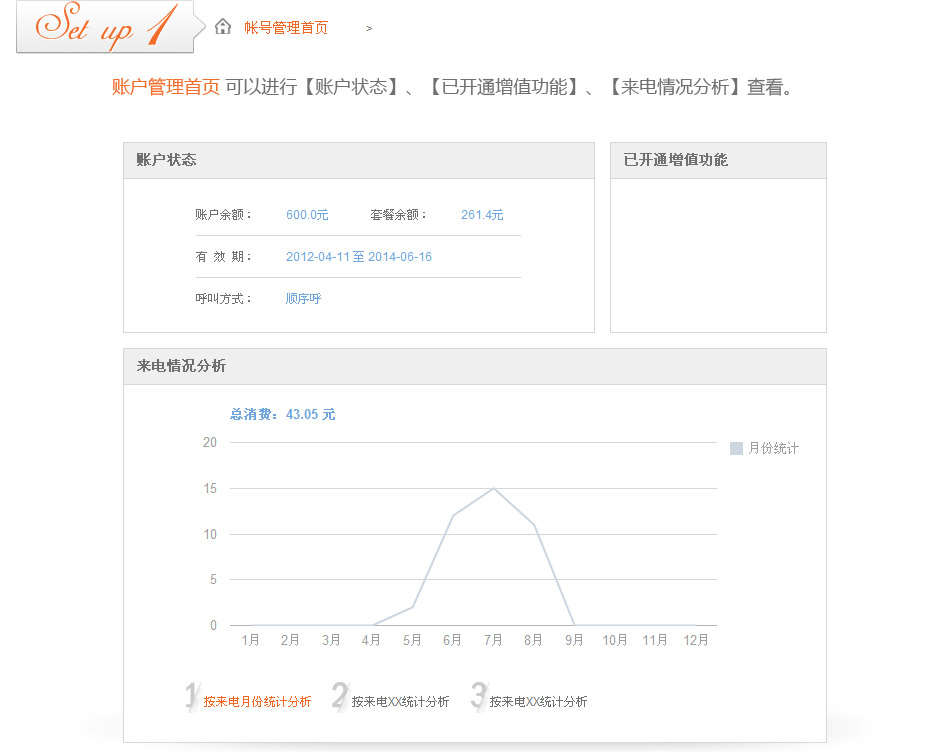950x752 pixels.
Task: Click the Set up 1 step badge
Action: [106, 27]
